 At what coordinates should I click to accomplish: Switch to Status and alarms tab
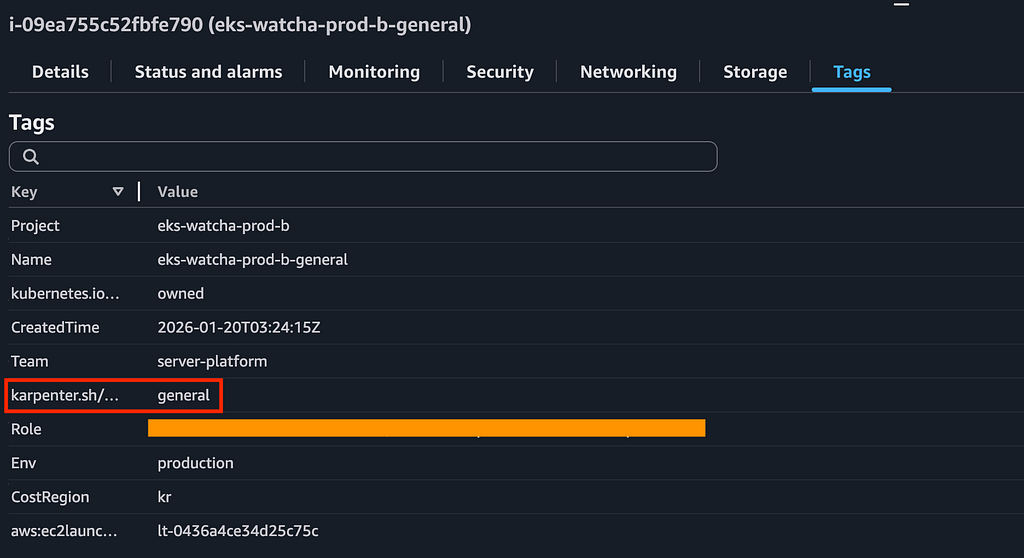(x=208, y=72)
